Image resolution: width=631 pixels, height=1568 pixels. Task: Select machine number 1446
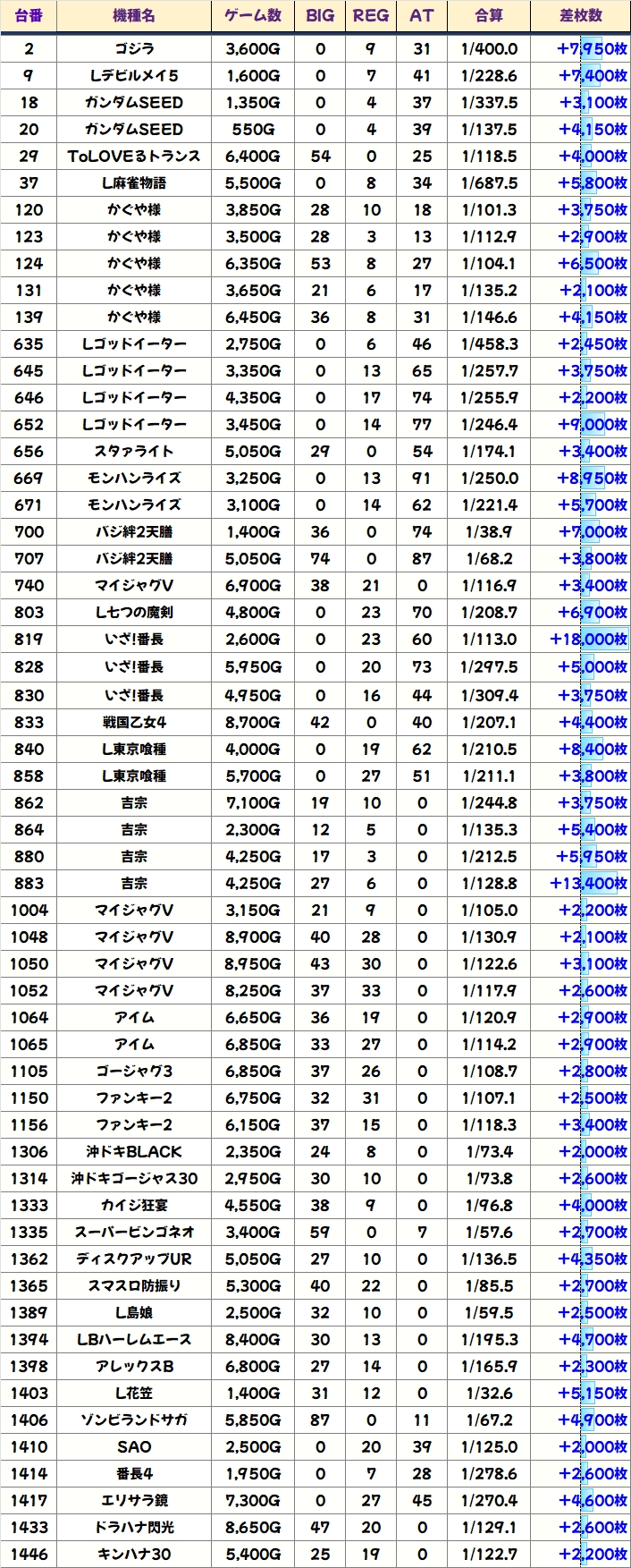click(x=29, y=1555)
